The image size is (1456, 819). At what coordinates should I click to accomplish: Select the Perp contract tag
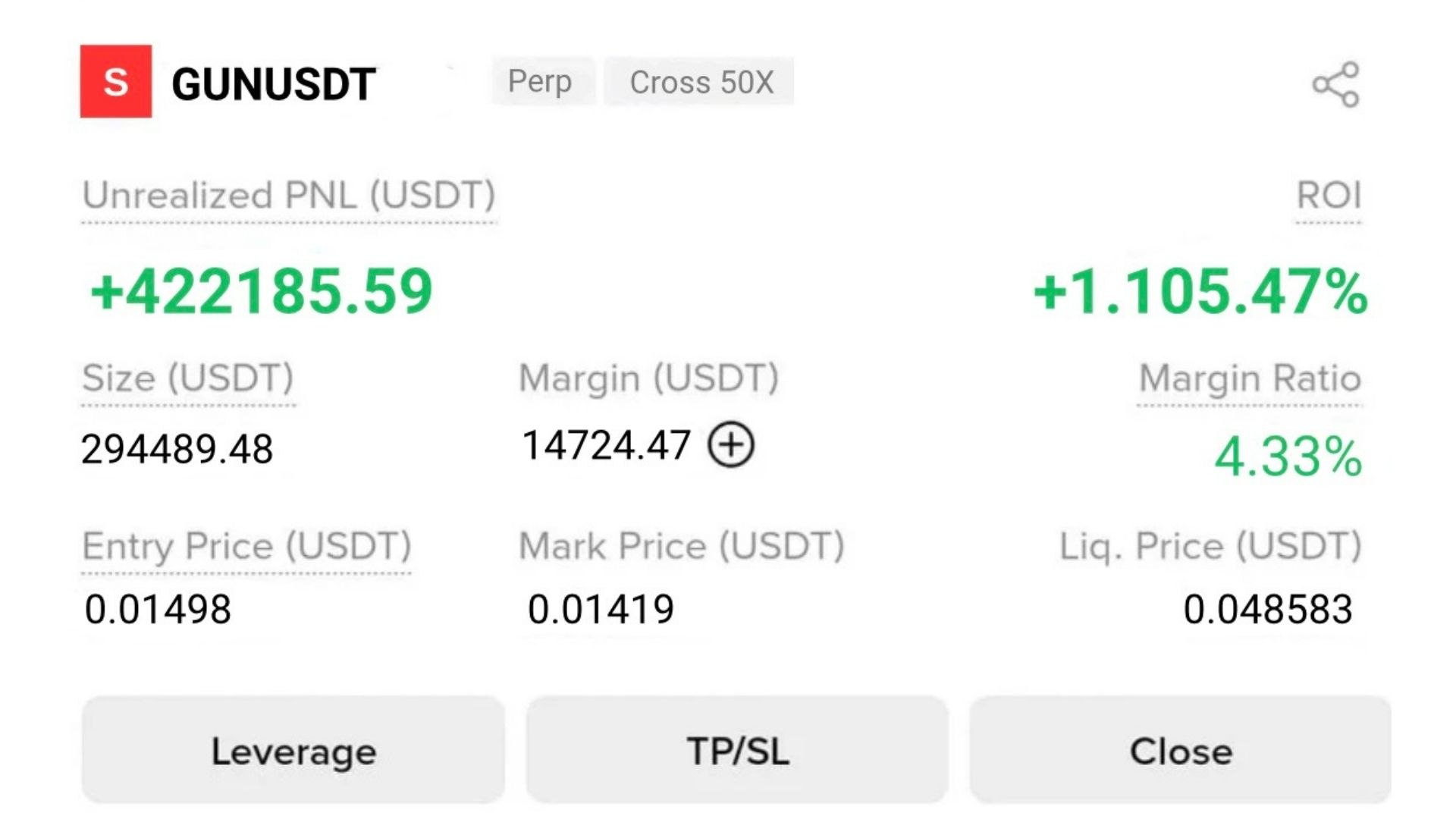[x=541, y=81]
